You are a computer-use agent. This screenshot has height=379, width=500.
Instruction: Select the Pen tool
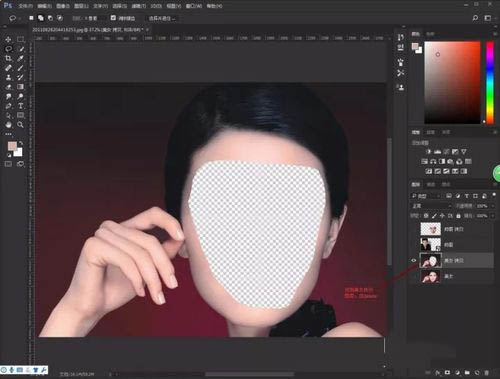(x=8, y=106)
